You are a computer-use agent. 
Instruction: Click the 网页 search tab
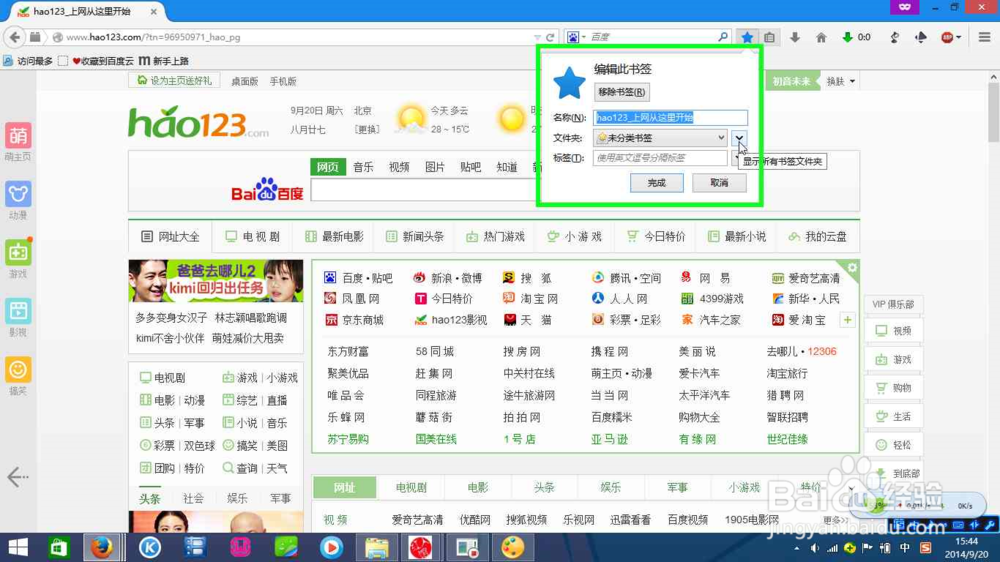[328, 167]
